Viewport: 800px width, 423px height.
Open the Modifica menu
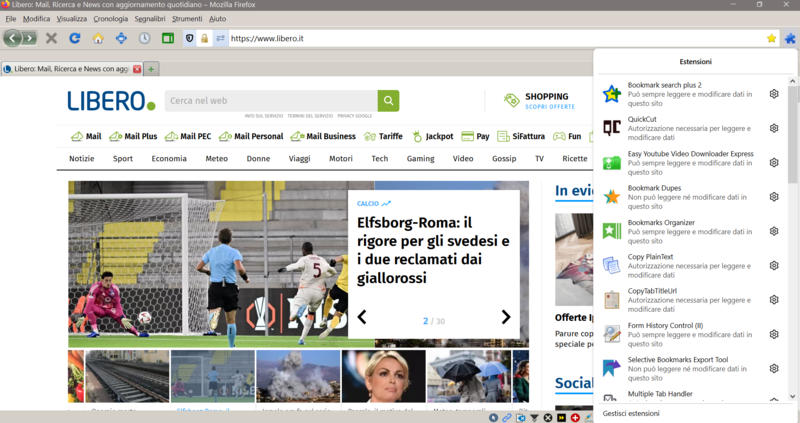pyautogui.click(x=36, y=19)
